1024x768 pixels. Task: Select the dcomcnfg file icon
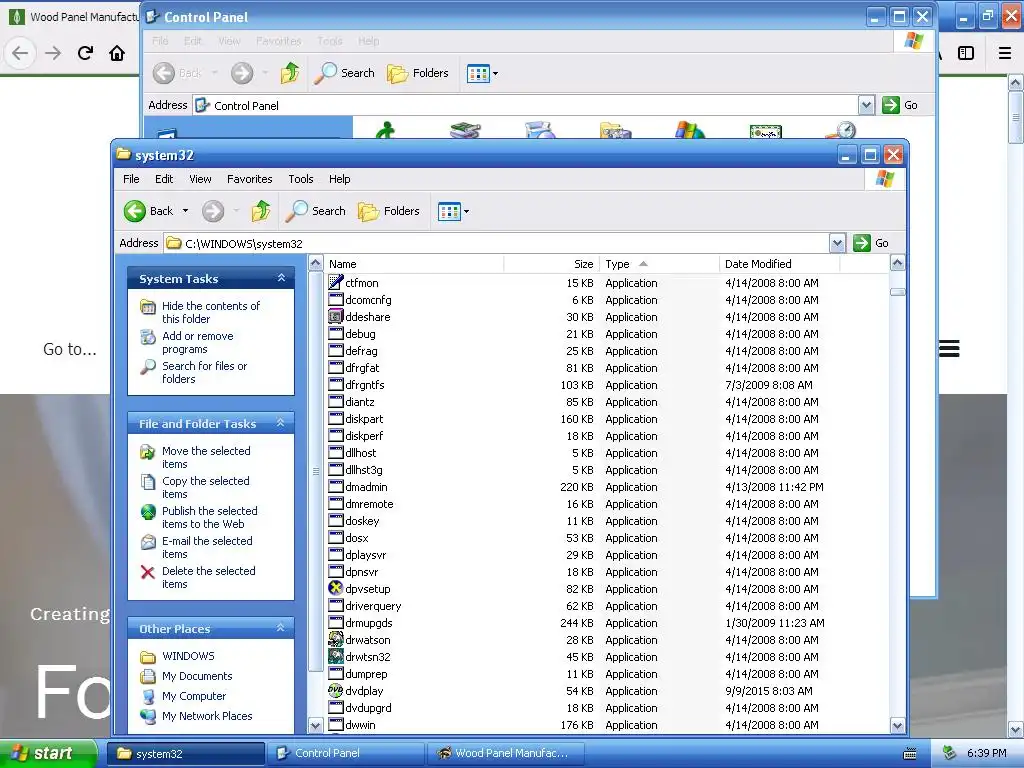point(336,299)
